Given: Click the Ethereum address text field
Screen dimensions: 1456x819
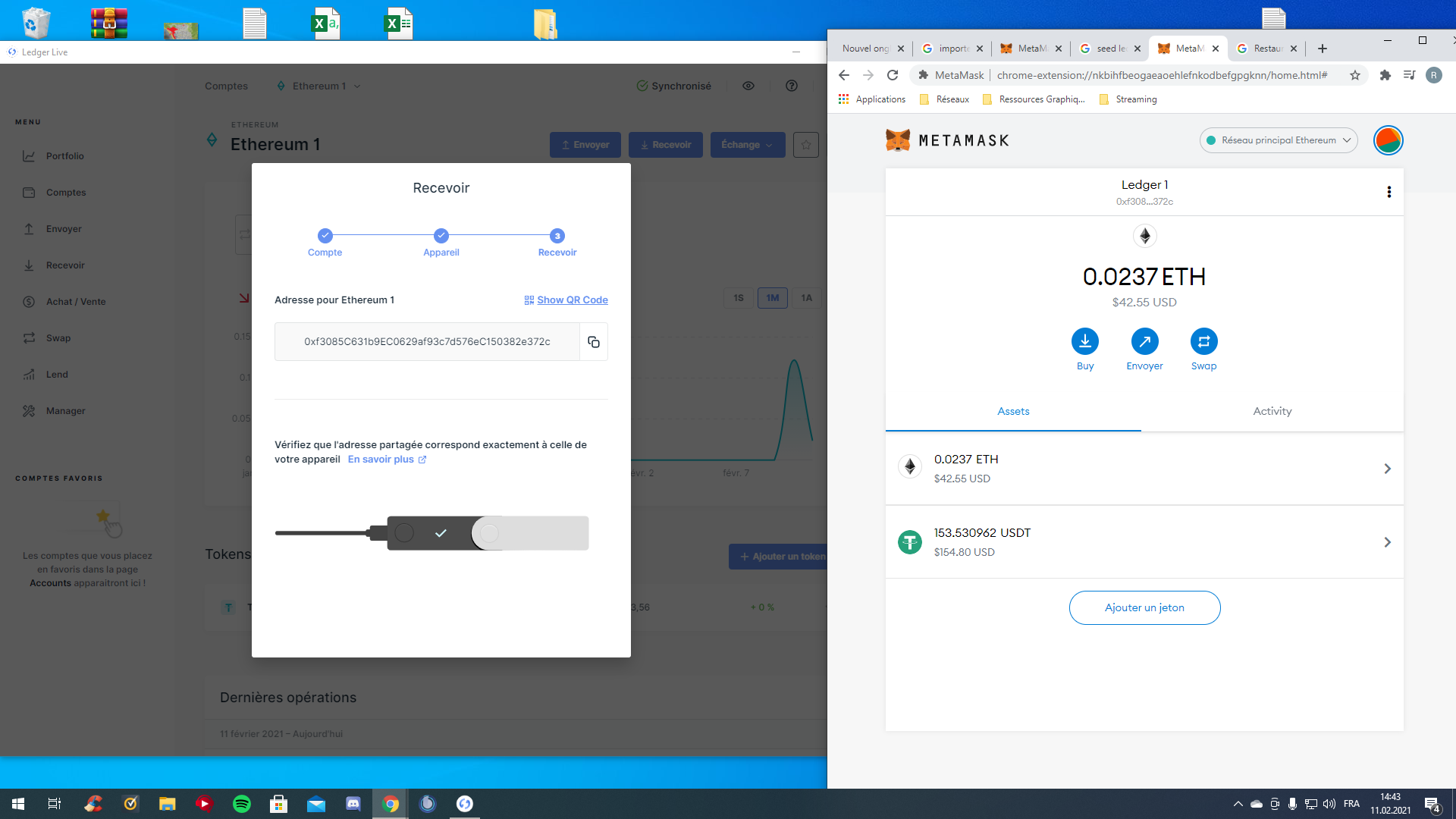Looking at the screenshot, I should tap(427, 342).
